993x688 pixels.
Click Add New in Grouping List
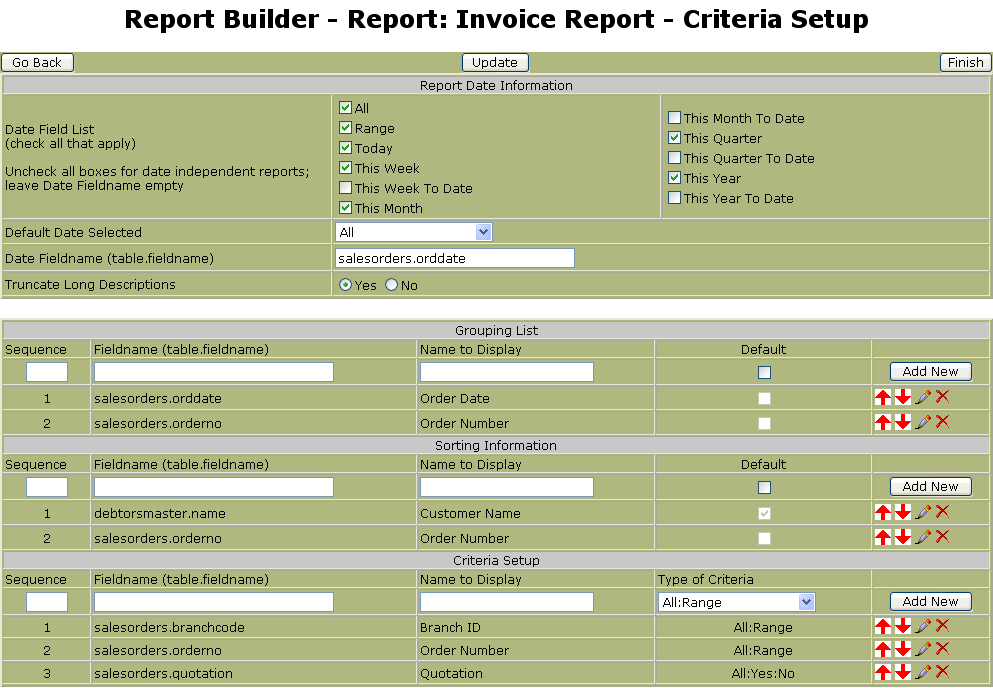930,371
